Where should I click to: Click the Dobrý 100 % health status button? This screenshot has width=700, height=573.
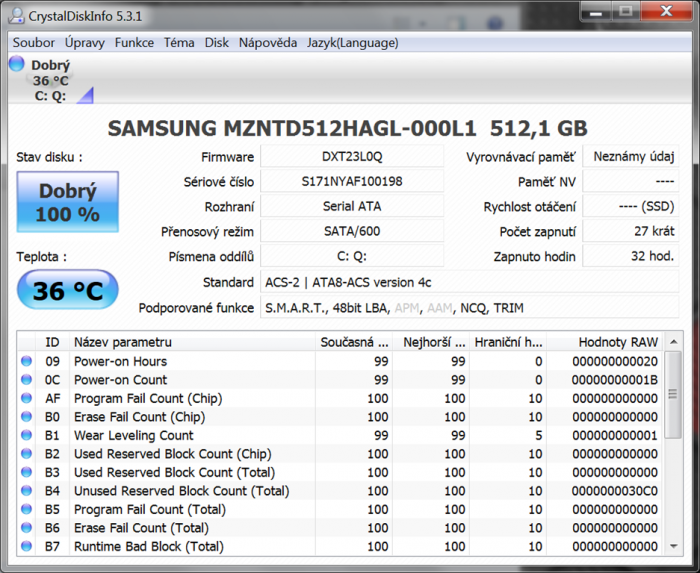coord(67,203)
